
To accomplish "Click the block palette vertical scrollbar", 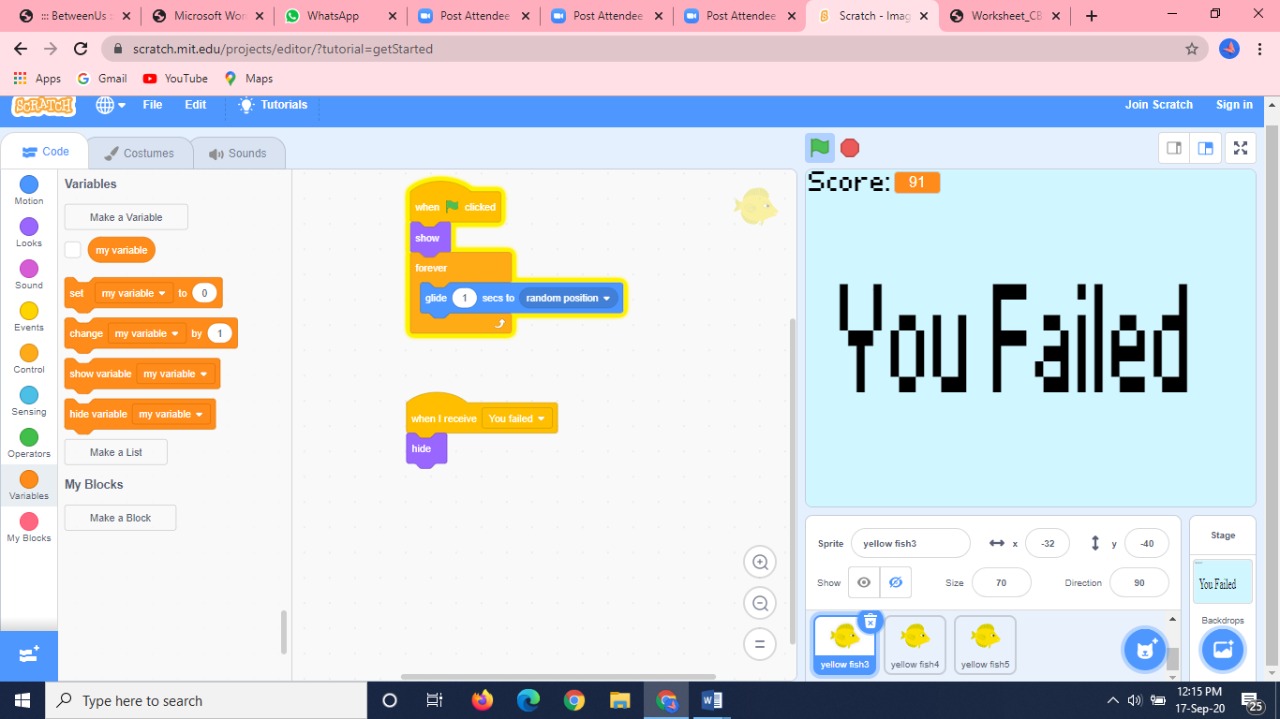I will tap(283, 632).
